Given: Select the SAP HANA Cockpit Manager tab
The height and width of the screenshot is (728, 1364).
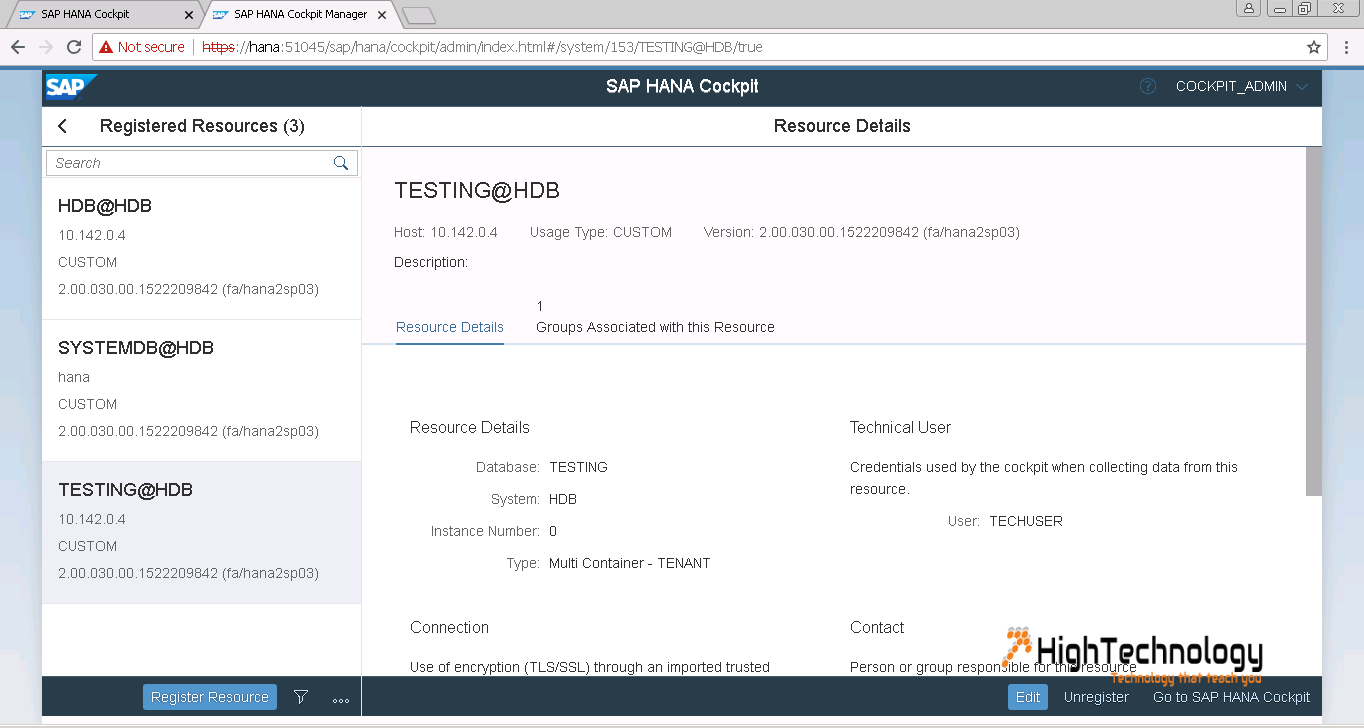Looking at the screenshot, I should pos(300,14).
